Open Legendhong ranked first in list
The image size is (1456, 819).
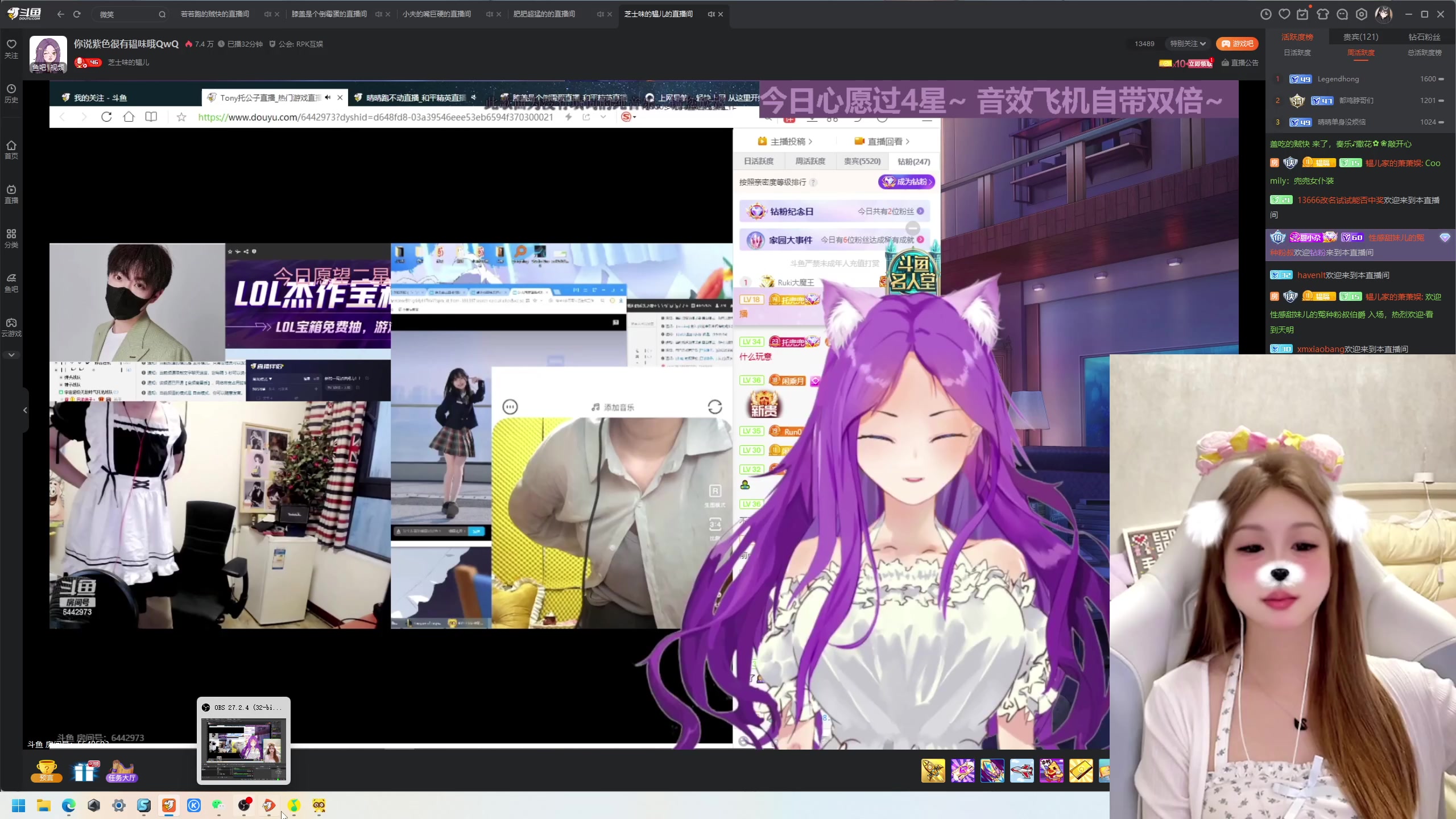pos(1359,79)
